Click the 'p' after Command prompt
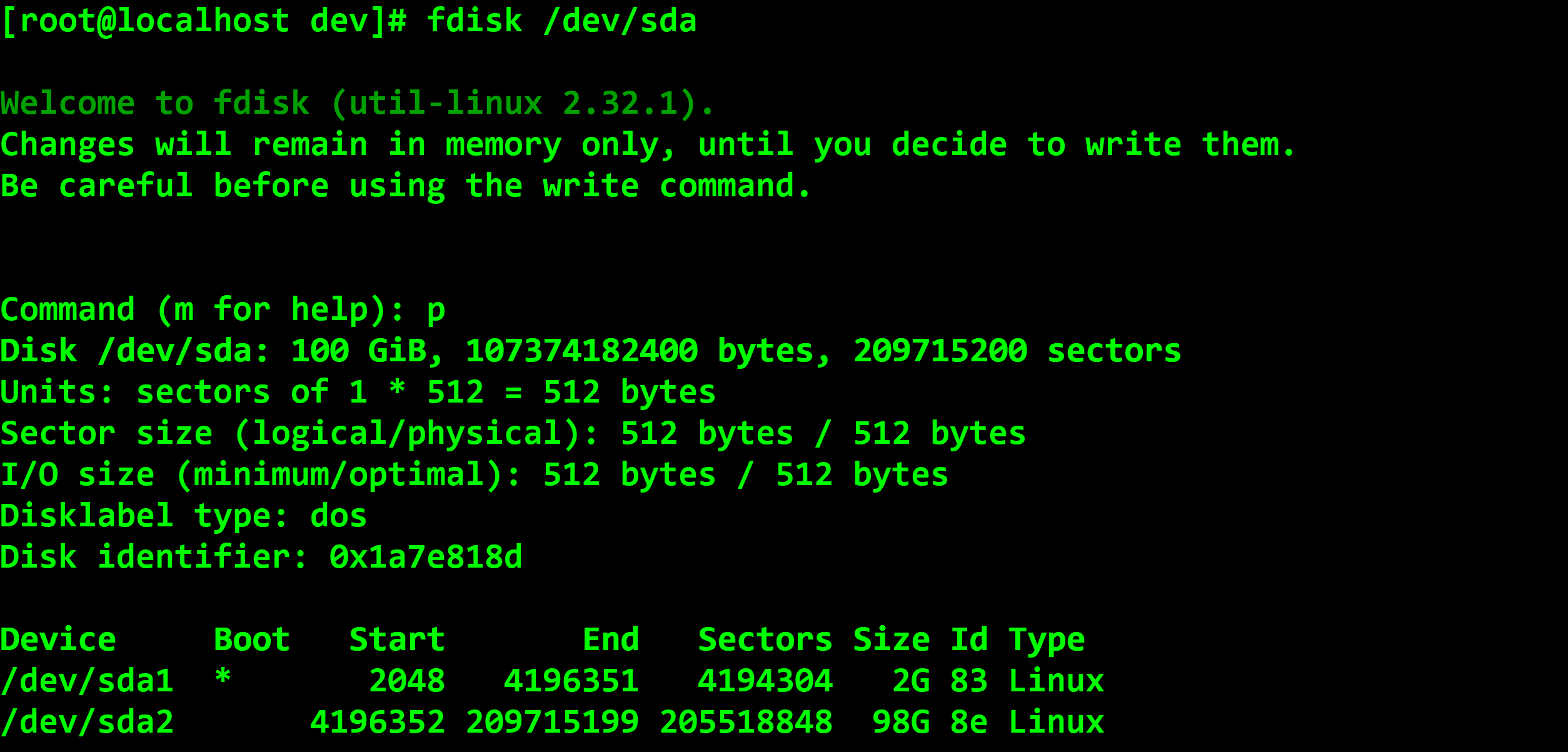 (x=436, y=311)
